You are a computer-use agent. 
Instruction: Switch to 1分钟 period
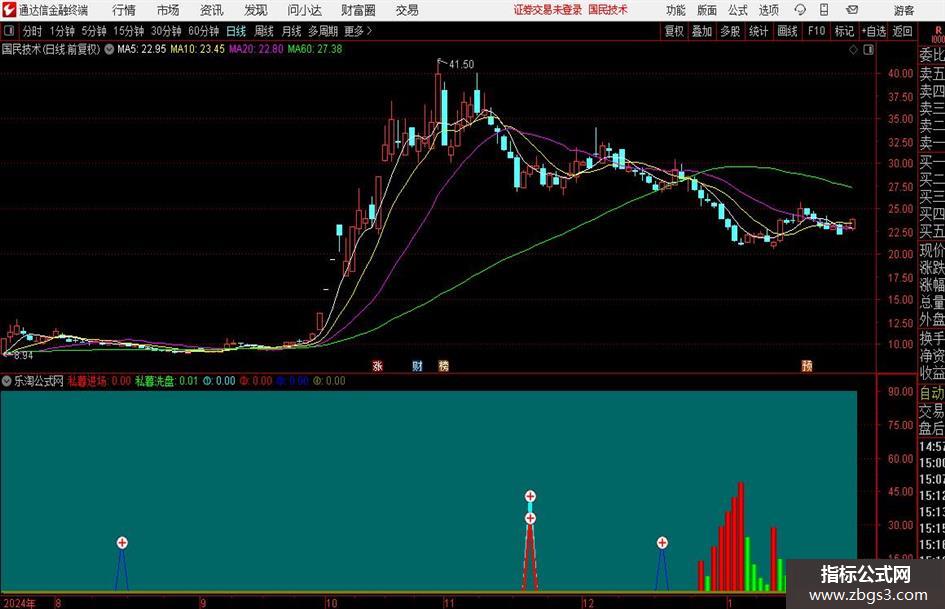[61, 31]
